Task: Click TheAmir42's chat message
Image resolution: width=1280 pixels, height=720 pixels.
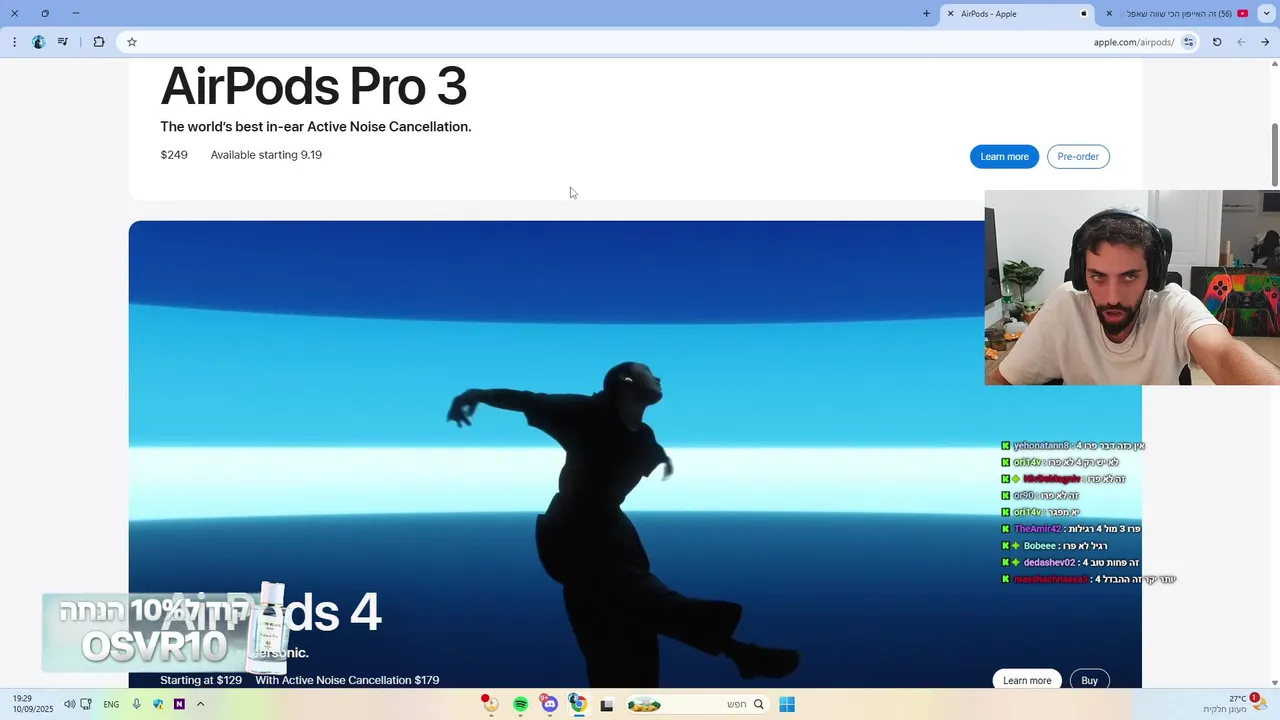Action: pos(1071,529)
